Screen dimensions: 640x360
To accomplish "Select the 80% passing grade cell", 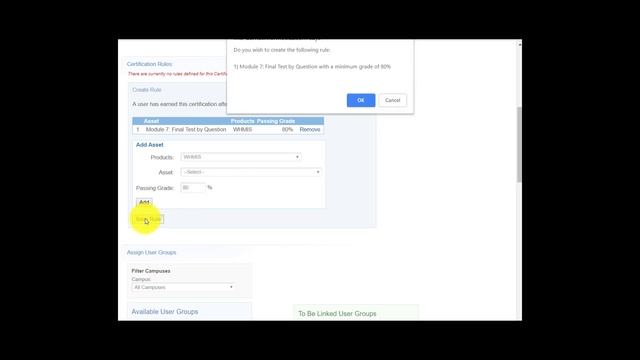I will (287, 129).
